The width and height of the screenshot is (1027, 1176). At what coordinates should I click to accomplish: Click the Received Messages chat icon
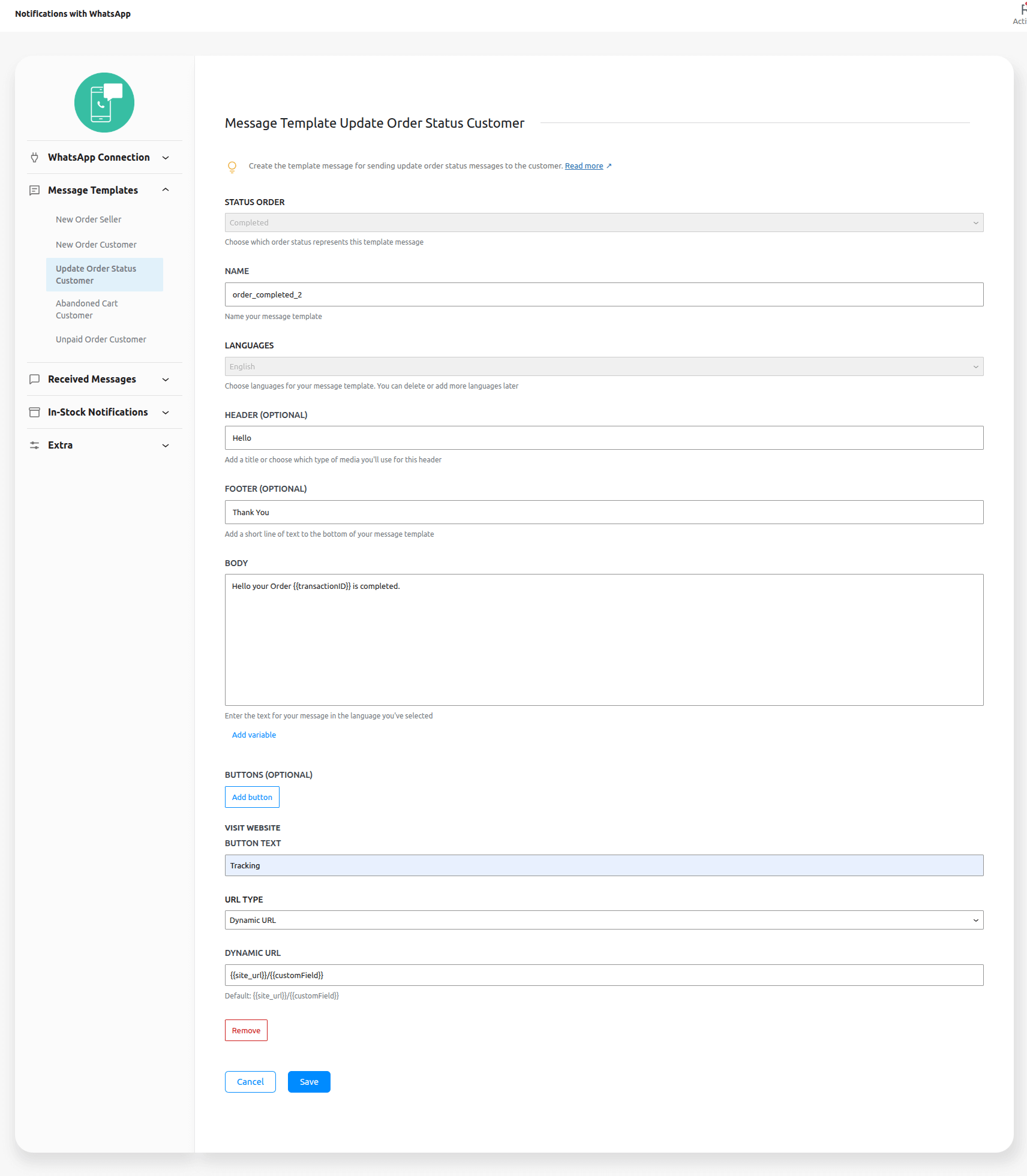35,380
